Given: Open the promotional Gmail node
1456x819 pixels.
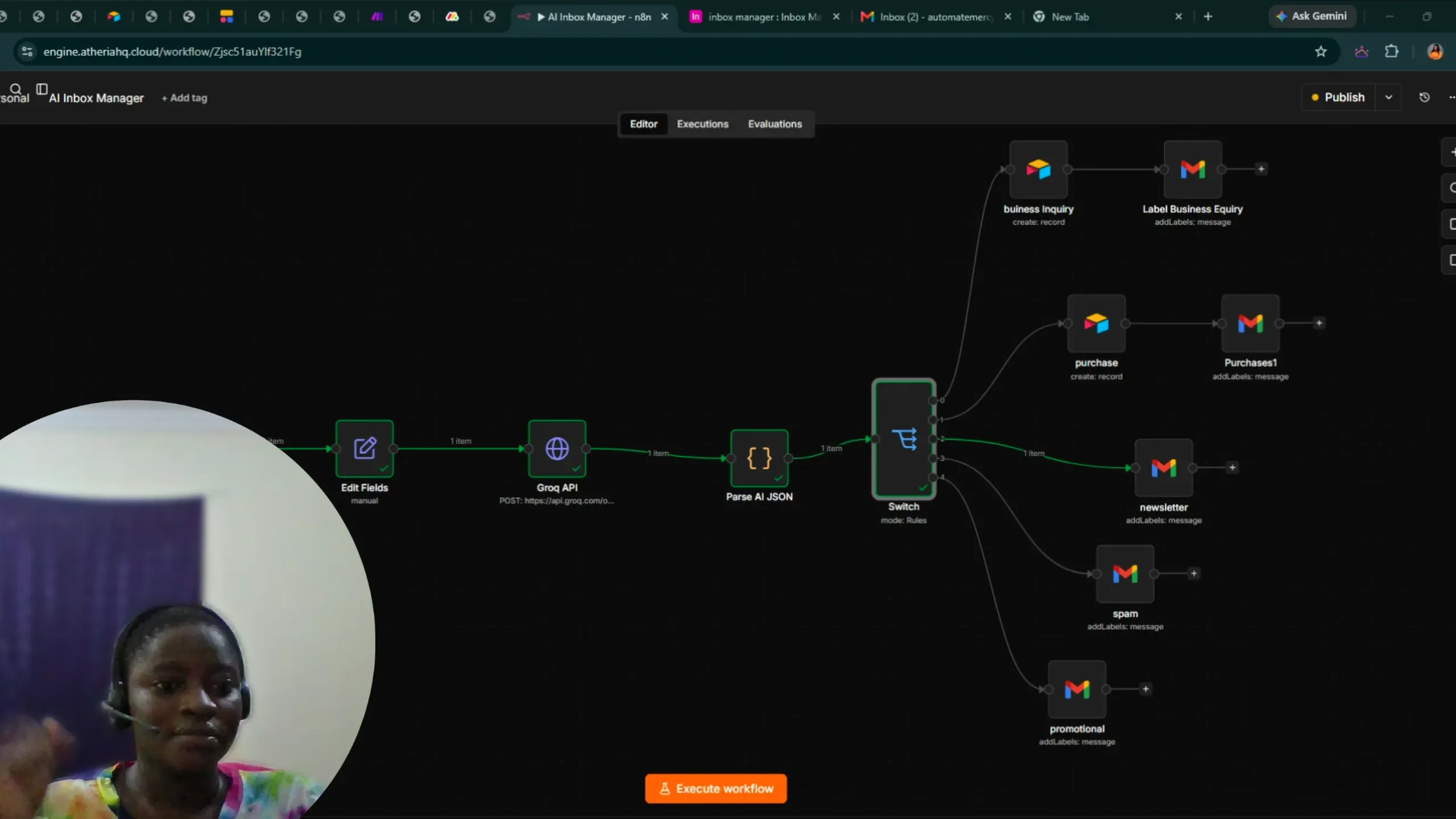Looking at the screenshot, I should pos(1077,689).
